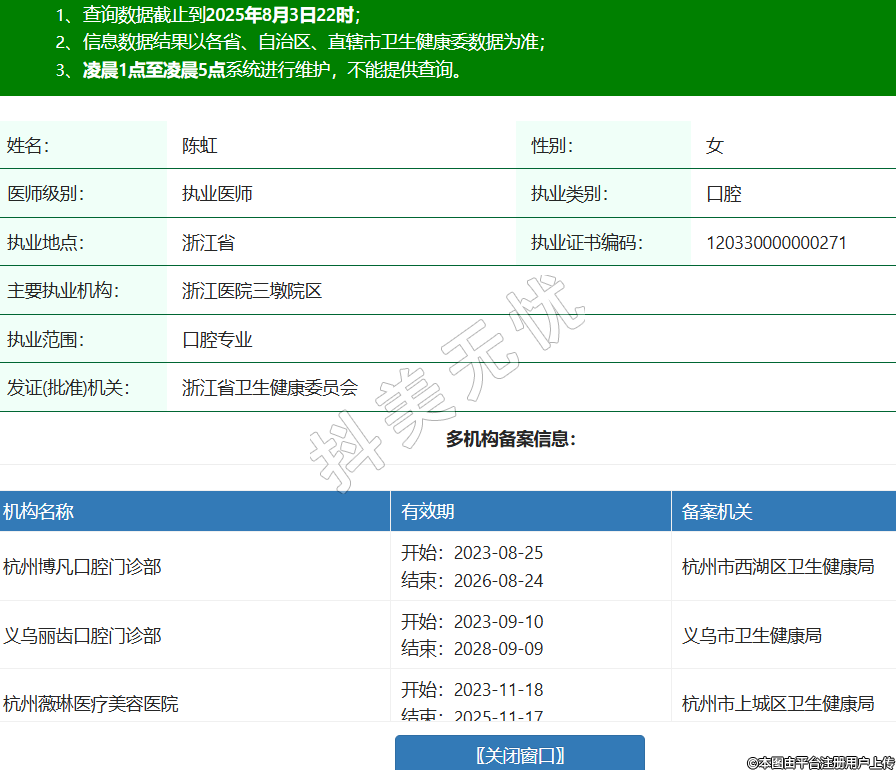Click the 浙江省卫生健康委员会 issuing authority text

click(270, 388)
